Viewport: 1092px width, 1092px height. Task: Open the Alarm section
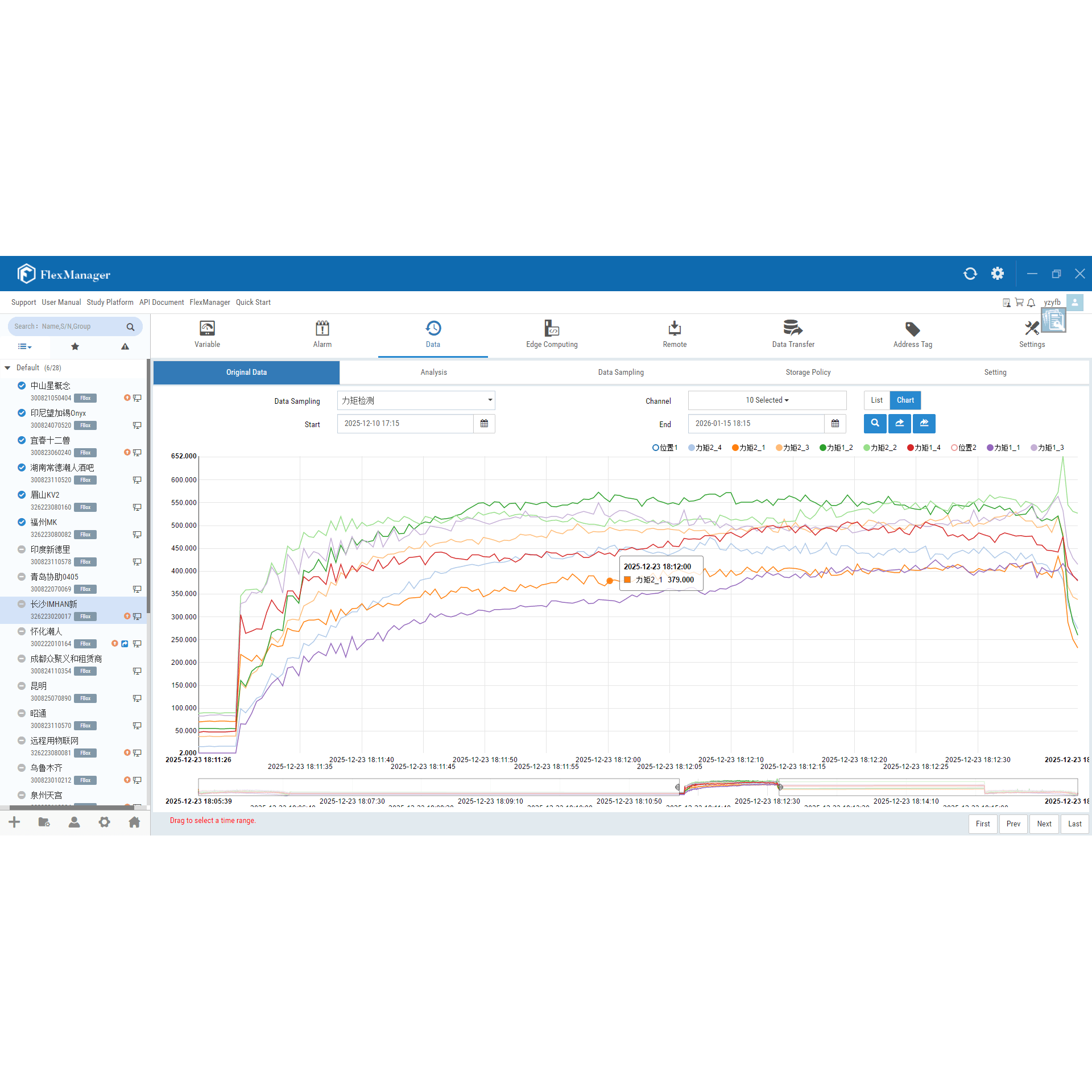(322, 334)
